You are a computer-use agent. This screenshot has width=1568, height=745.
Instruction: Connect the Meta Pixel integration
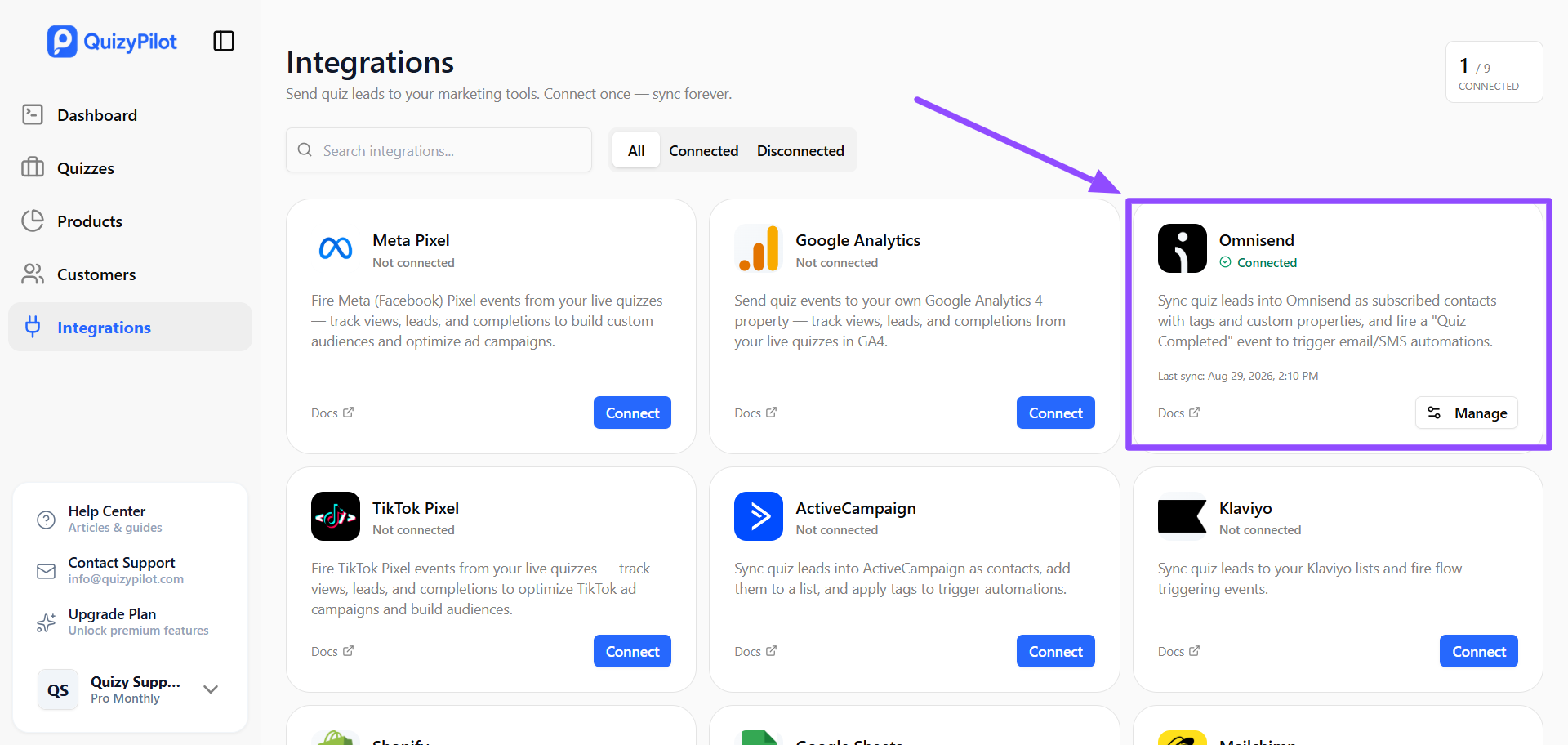pos(632,413)
